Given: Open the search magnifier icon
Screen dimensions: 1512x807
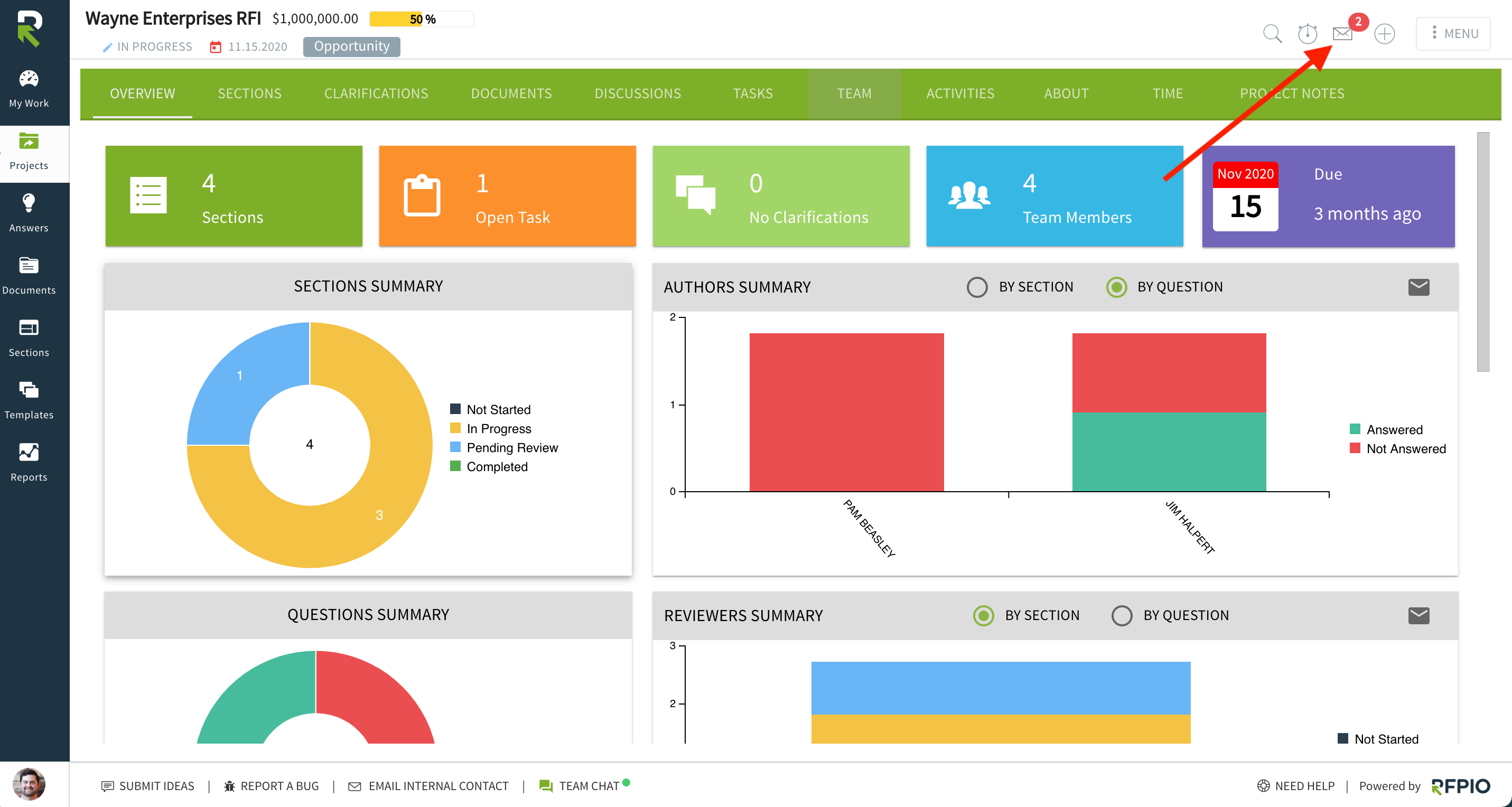Looking at the screenshot, I should coord(1271,33).
